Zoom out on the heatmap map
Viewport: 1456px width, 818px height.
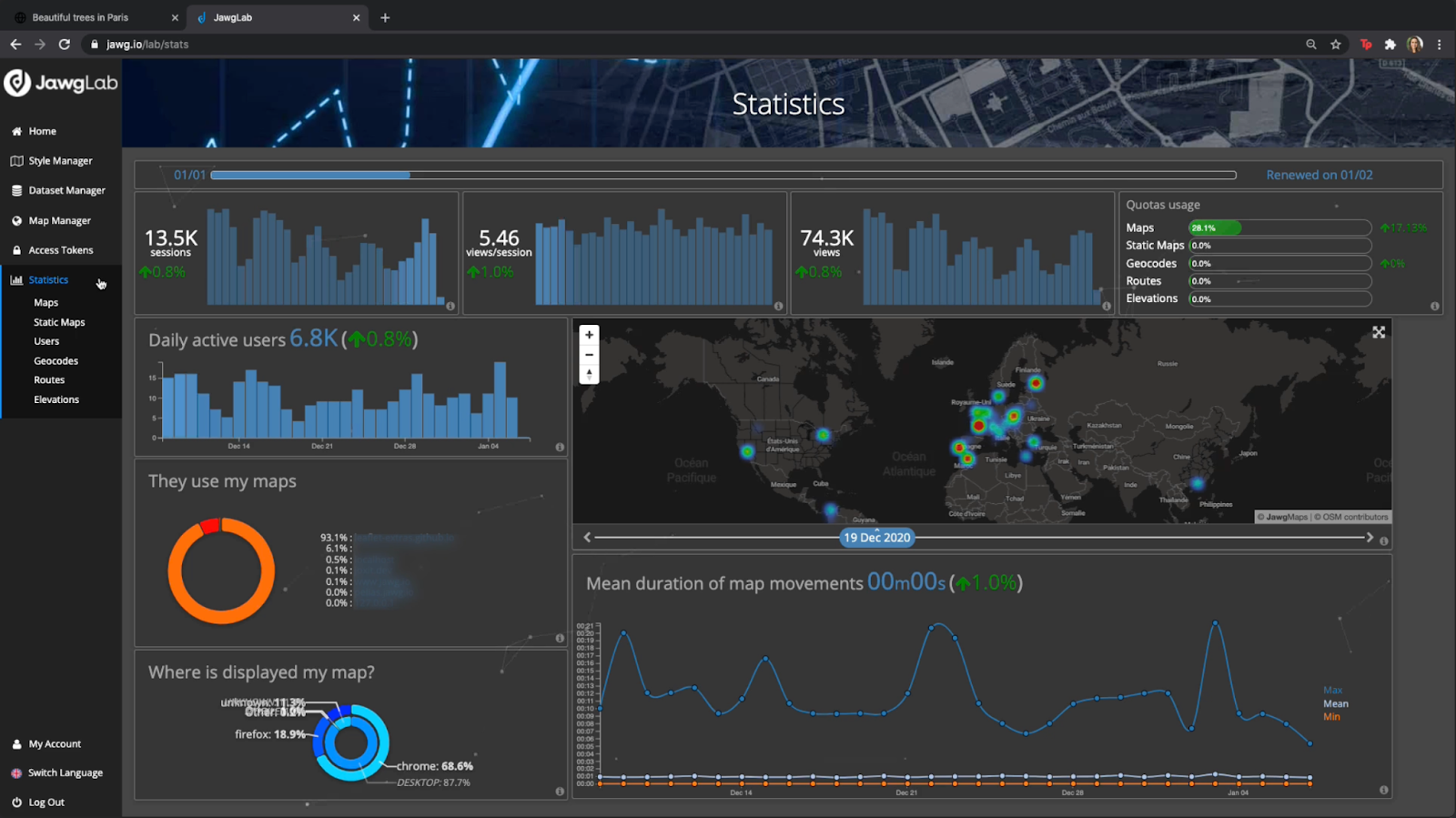(589, 355)
